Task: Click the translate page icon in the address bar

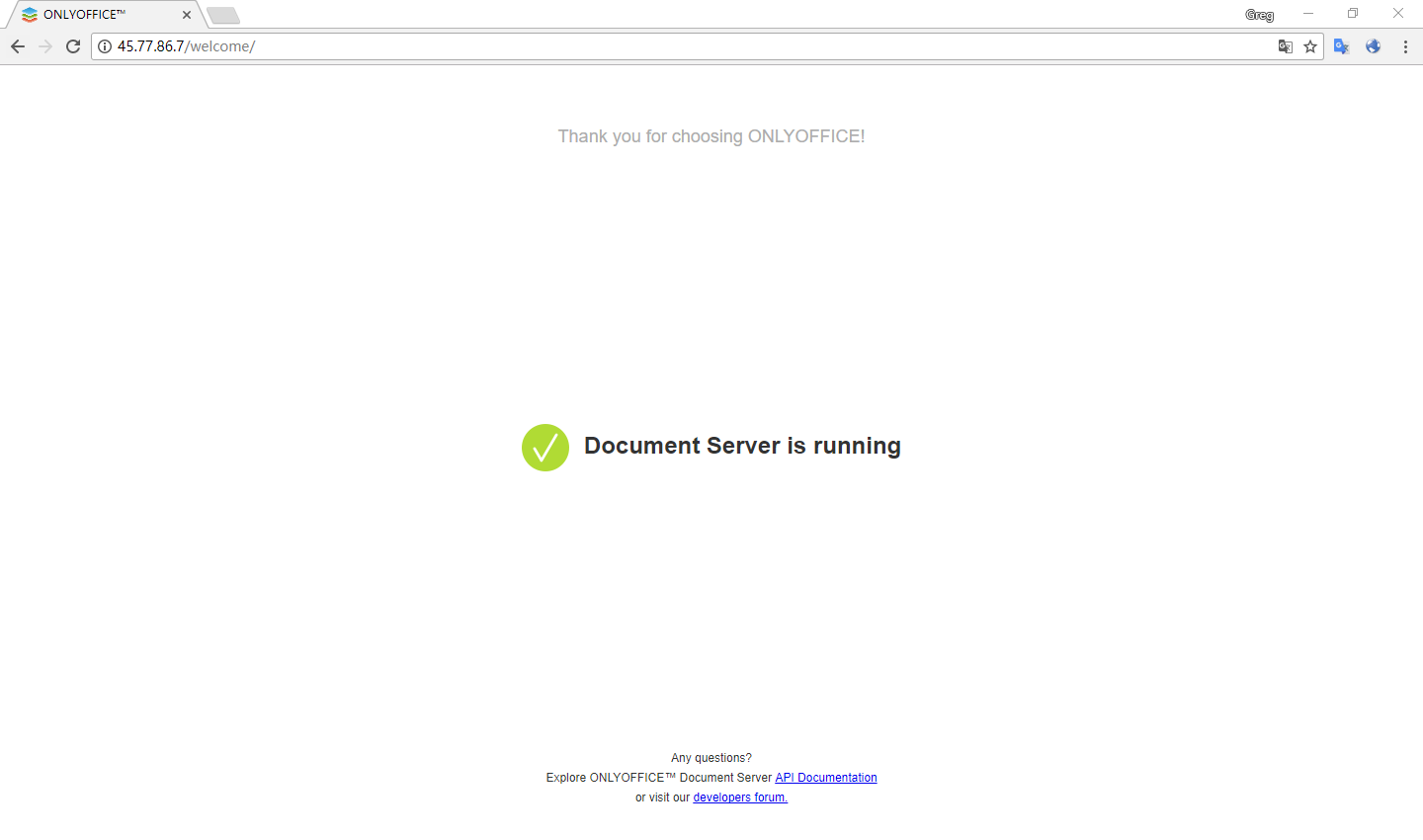Action: [1285, 46]
